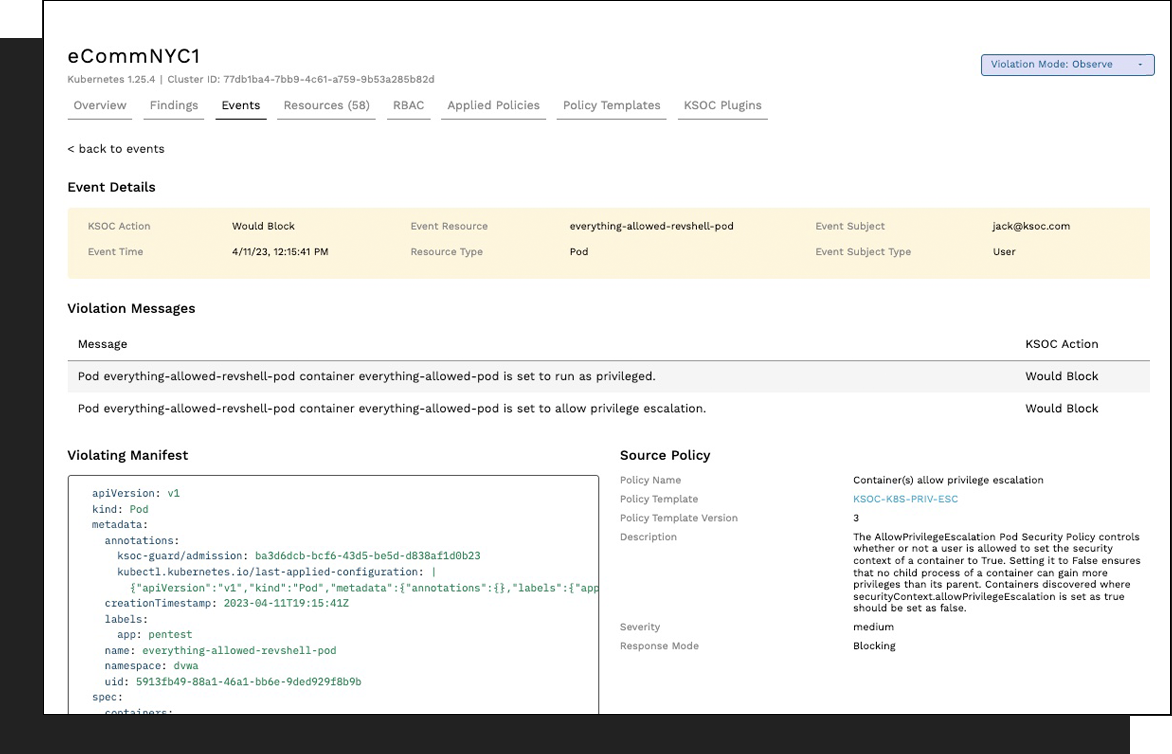The width and height of the screenshot is (1172, 754).
Task: Click the kubectl last-applied-configuration line
Action: pos(277,572)
